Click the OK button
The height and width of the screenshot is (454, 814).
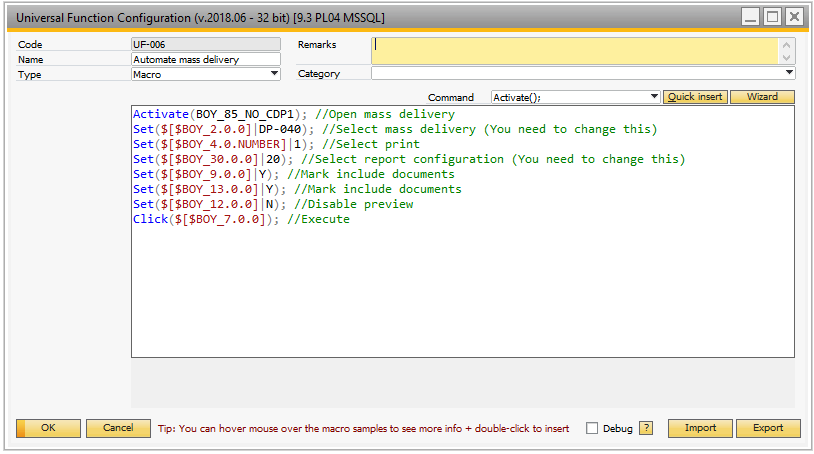click(x=48, y=428)
